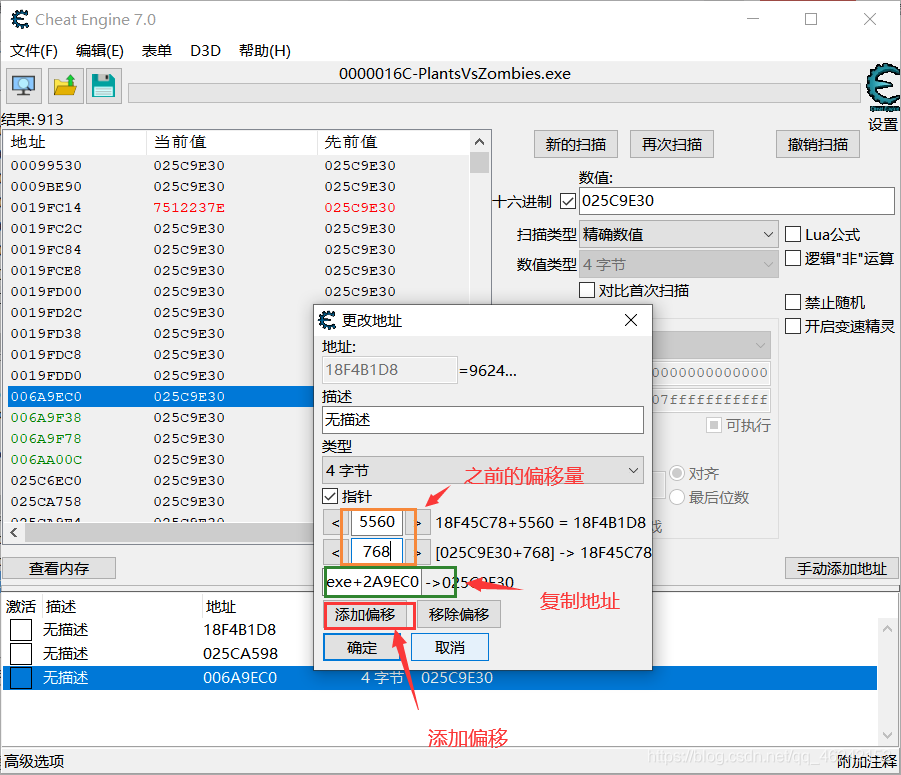Click the 当前值 column header
Image resolution: width=901 pixels, height=775 pixels.
pos(232,142)
